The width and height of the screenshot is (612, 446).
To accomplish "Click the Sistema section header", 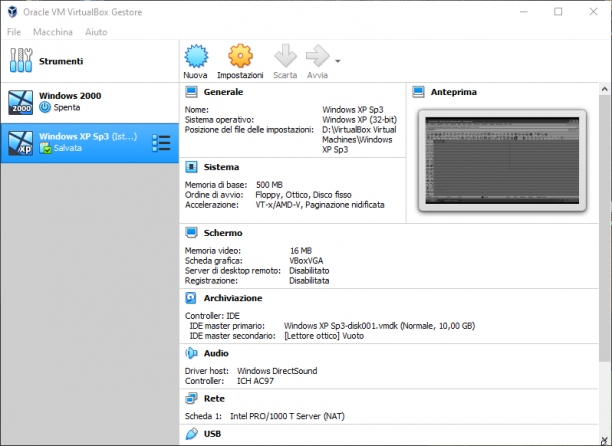I will pos(221,167).
